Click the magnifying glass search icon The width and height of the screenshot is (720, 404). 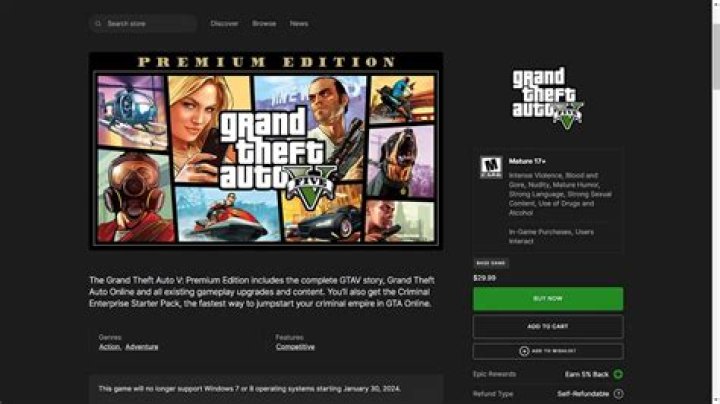click(98, 23)
